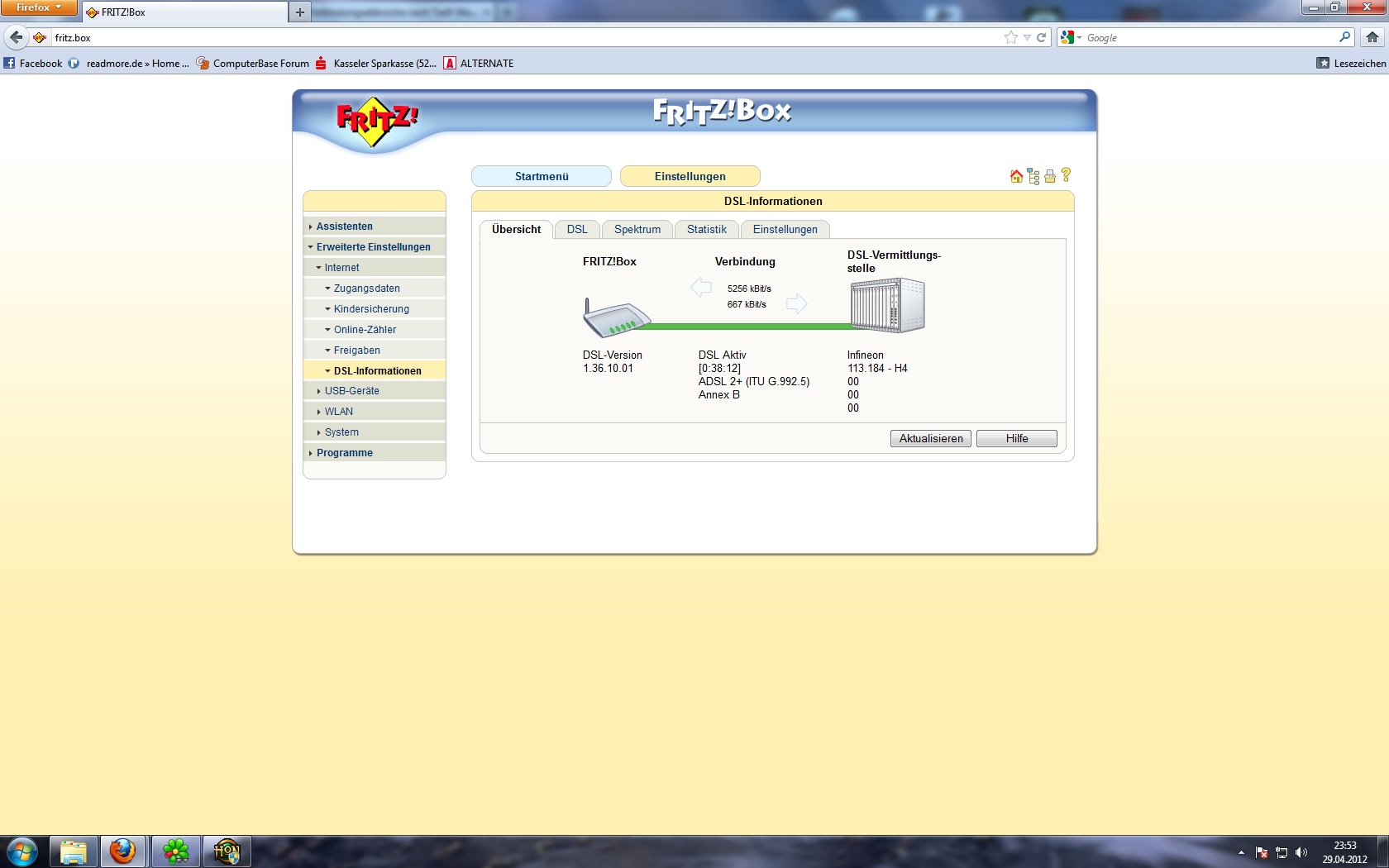Collapse Erweiterte Einstellungen section
The height and width of the screenshot is (868, 1389).
click(375, 246)
